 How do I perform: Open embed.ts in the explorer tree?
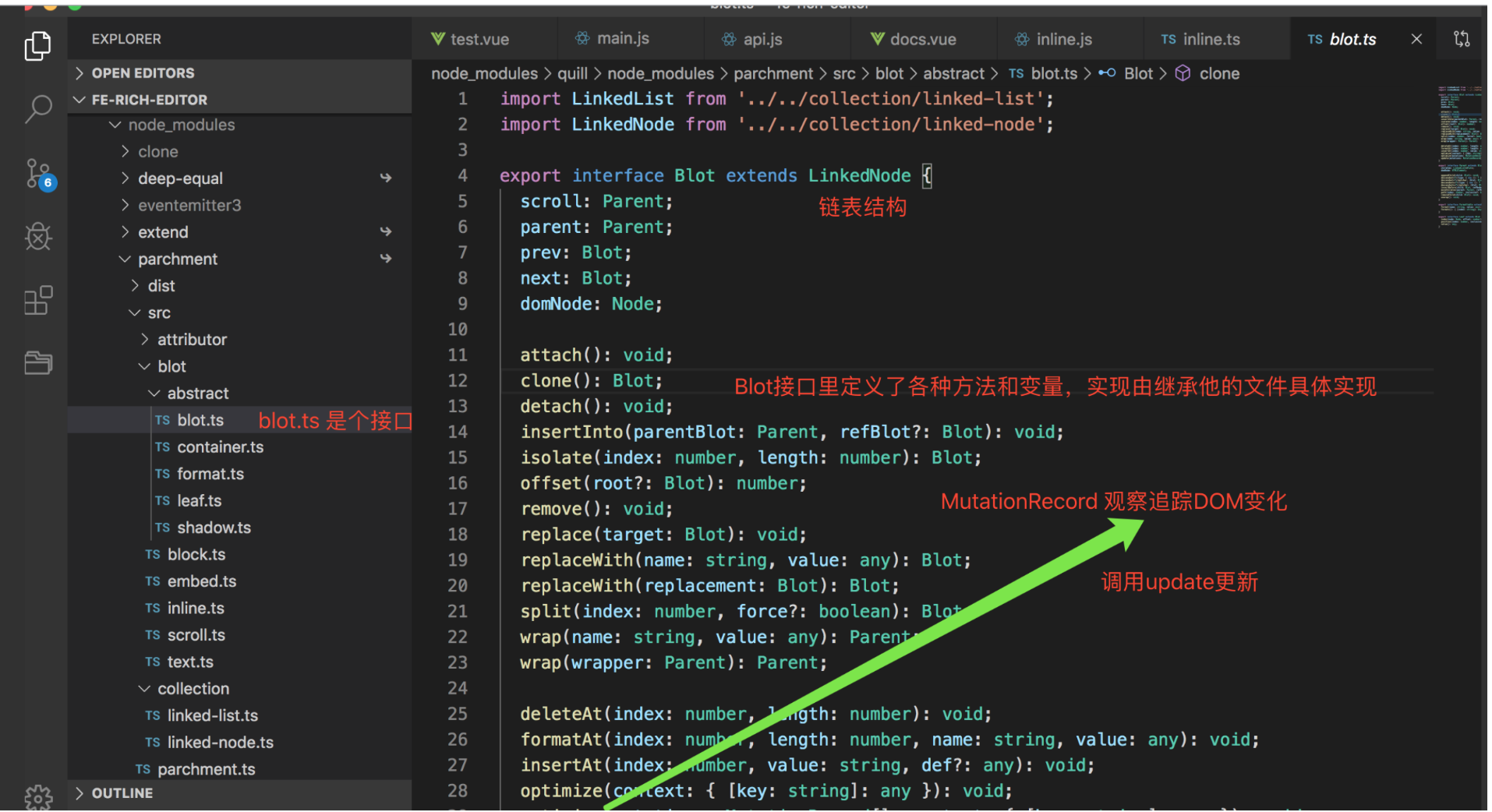239,582
